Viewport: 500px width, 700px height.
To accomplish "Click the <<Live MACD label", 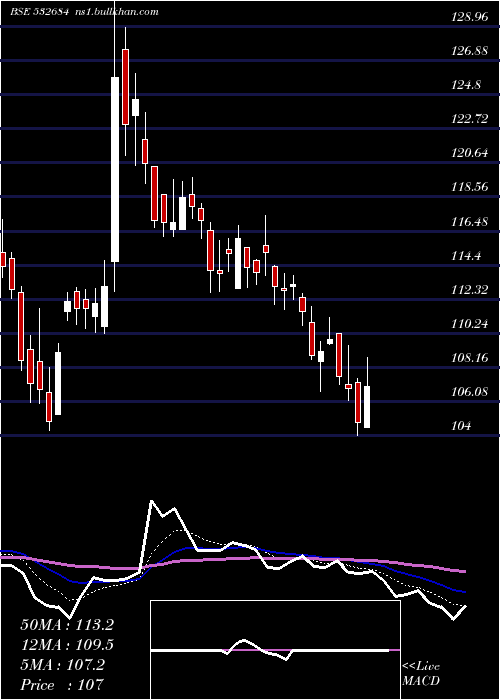I will [421, 674].
